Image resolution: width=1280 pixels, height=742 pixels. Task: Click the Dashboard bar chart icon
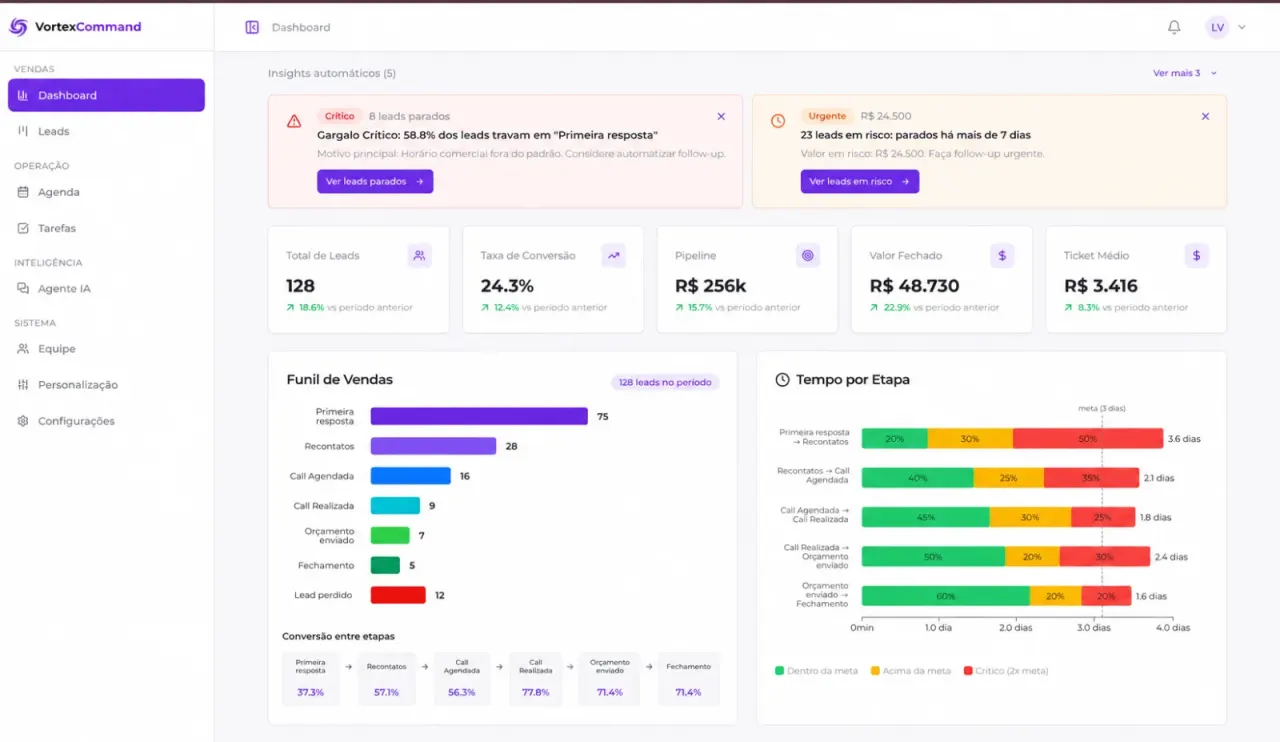tap(23, 95)
